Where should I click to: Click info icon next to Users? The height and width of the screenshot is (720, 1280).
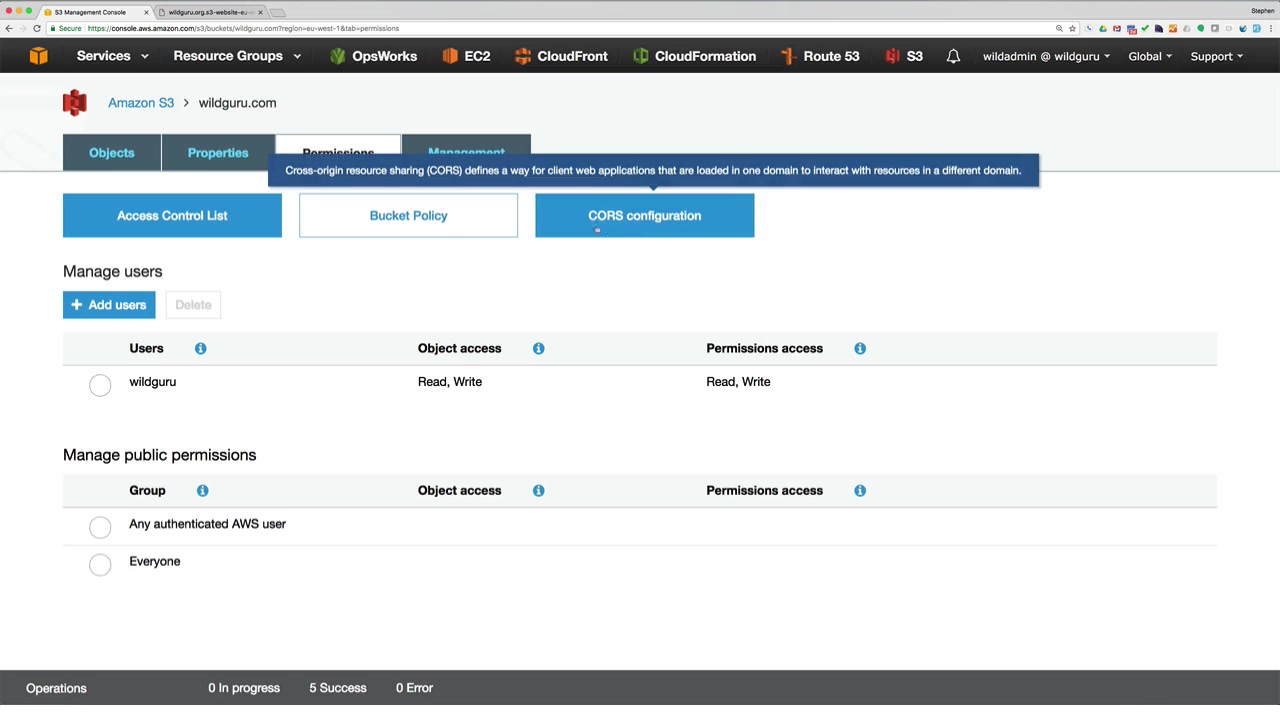201,348
